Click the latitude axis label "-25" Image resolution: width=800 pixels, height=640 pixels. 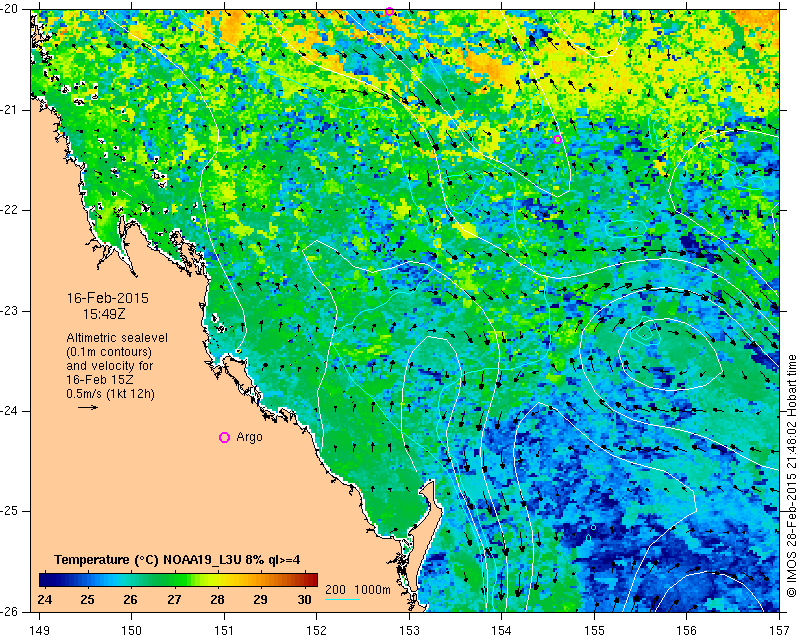point(9,511)
